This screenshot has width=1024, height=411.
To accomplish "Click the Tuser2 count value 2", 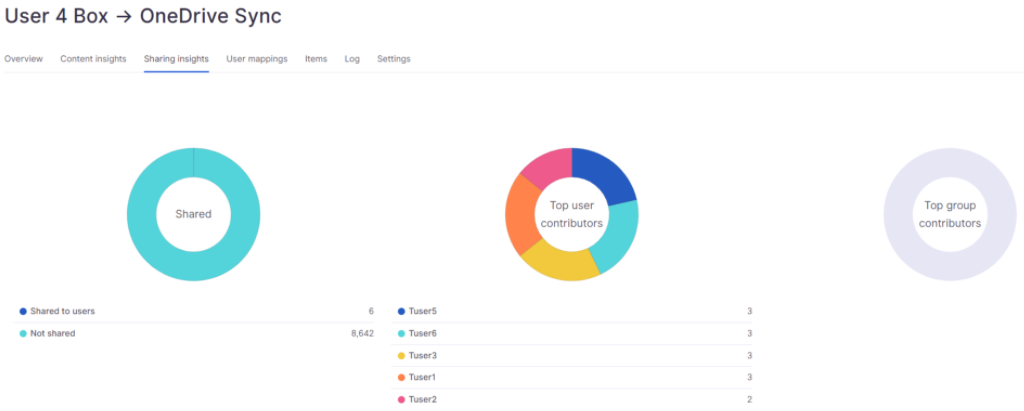I will (x=749, y=400).
